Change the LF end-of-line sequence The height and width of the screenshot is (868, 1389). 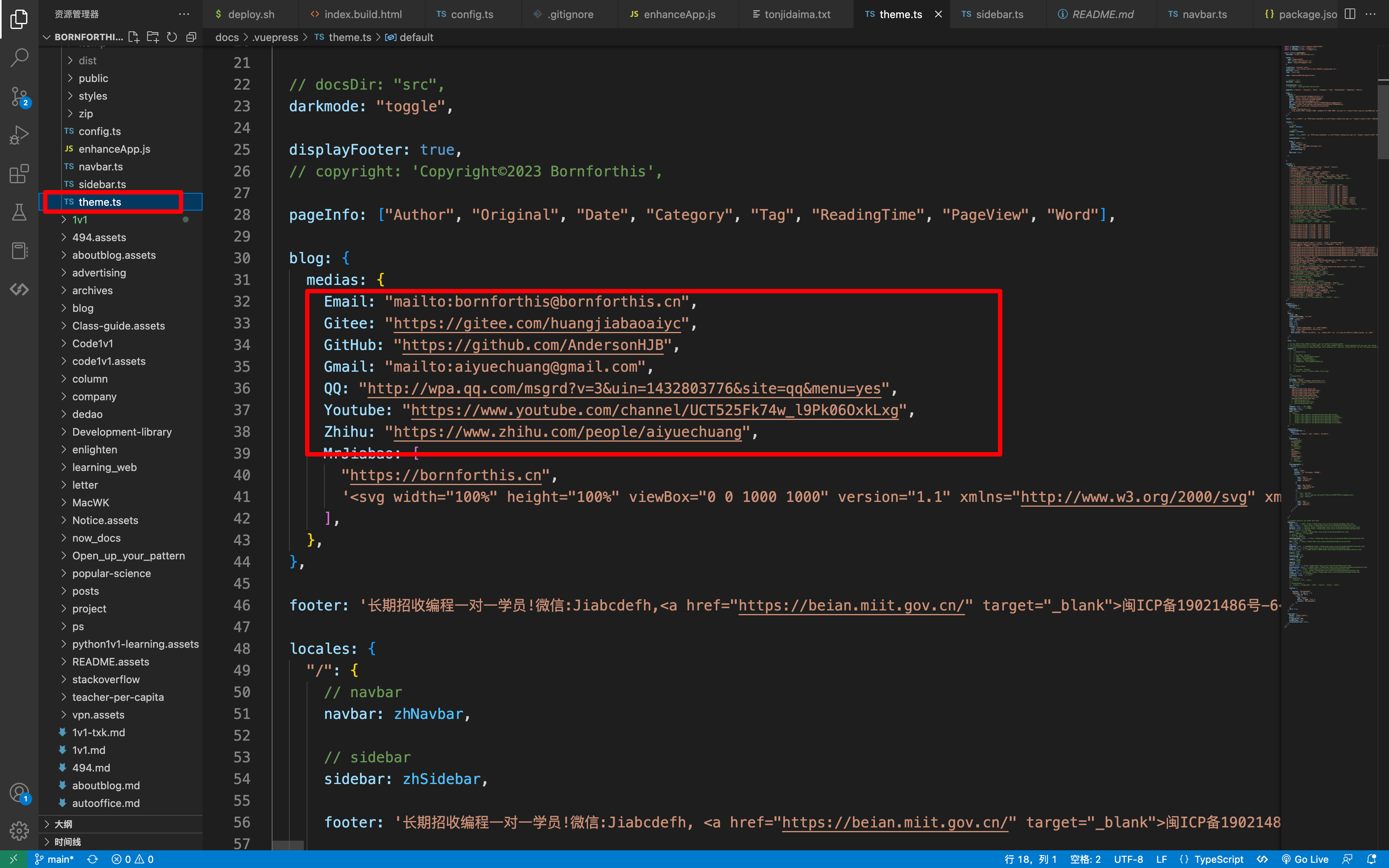point(1162,859)
